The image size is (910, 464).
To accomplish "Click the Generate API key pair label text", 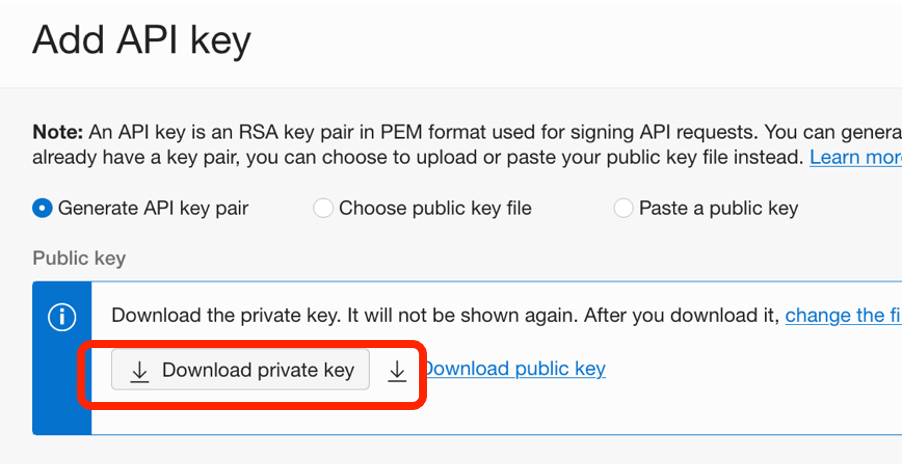I will (x=153, y=208).
